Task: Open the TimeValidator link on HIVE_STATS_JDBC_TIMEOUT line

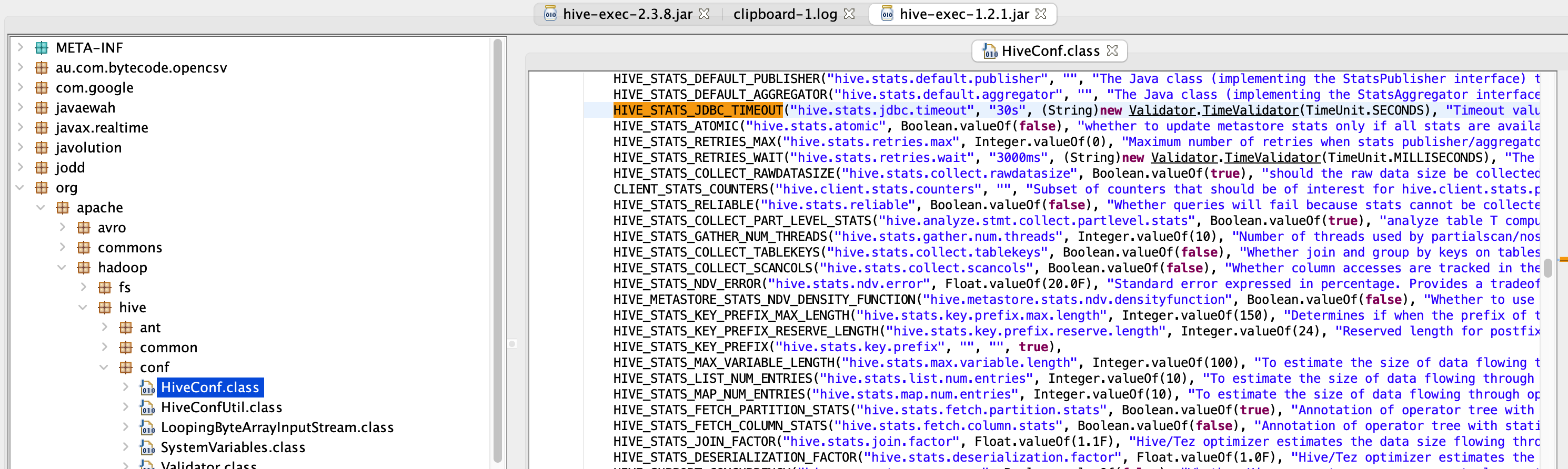Action: pyautogui.click(x=1250, y=111)
